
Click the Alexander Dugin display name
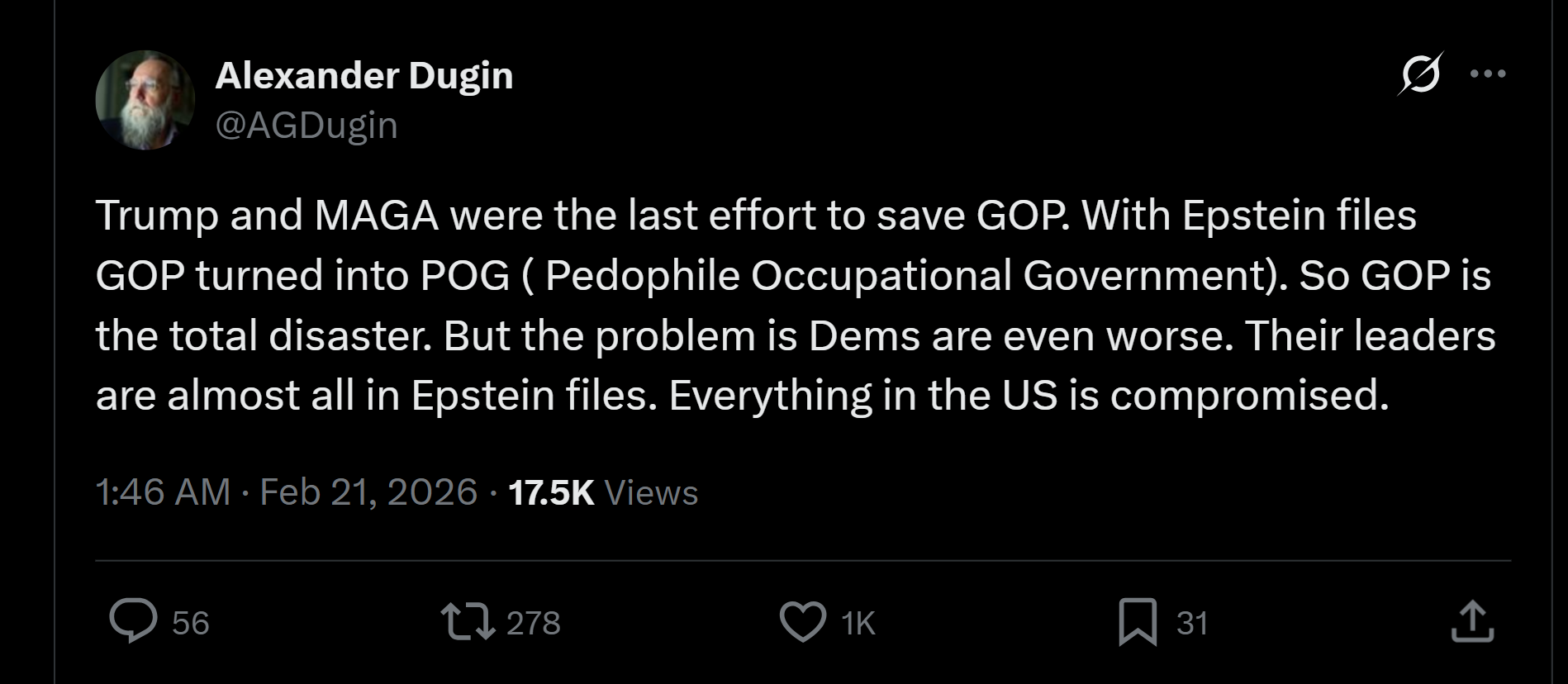(363, 76)
